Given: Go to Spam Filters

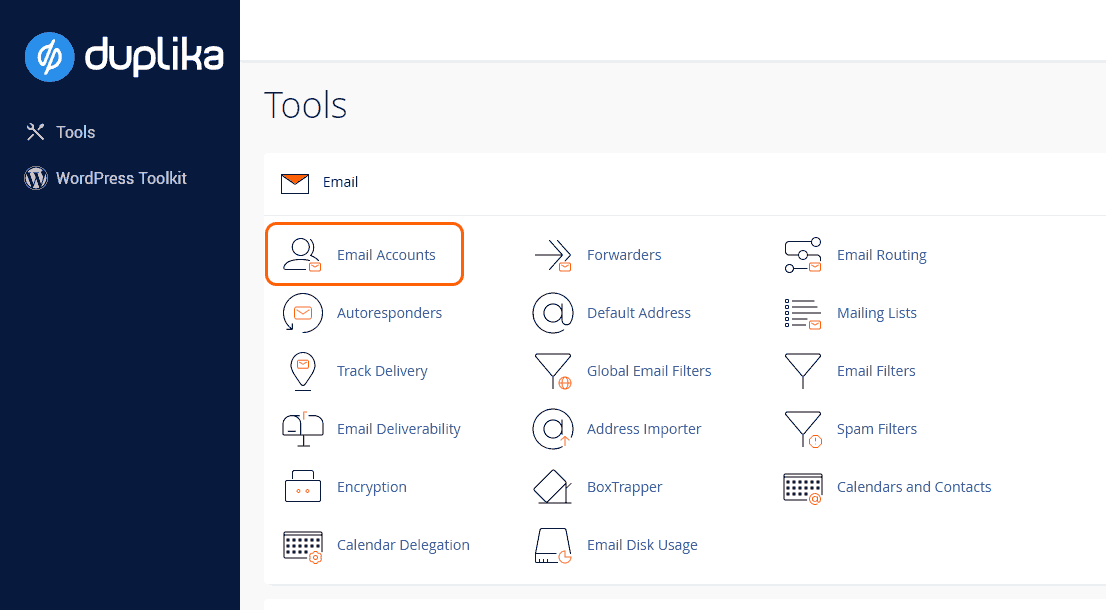Looking at the screenshot, I should tap(876, 429).
